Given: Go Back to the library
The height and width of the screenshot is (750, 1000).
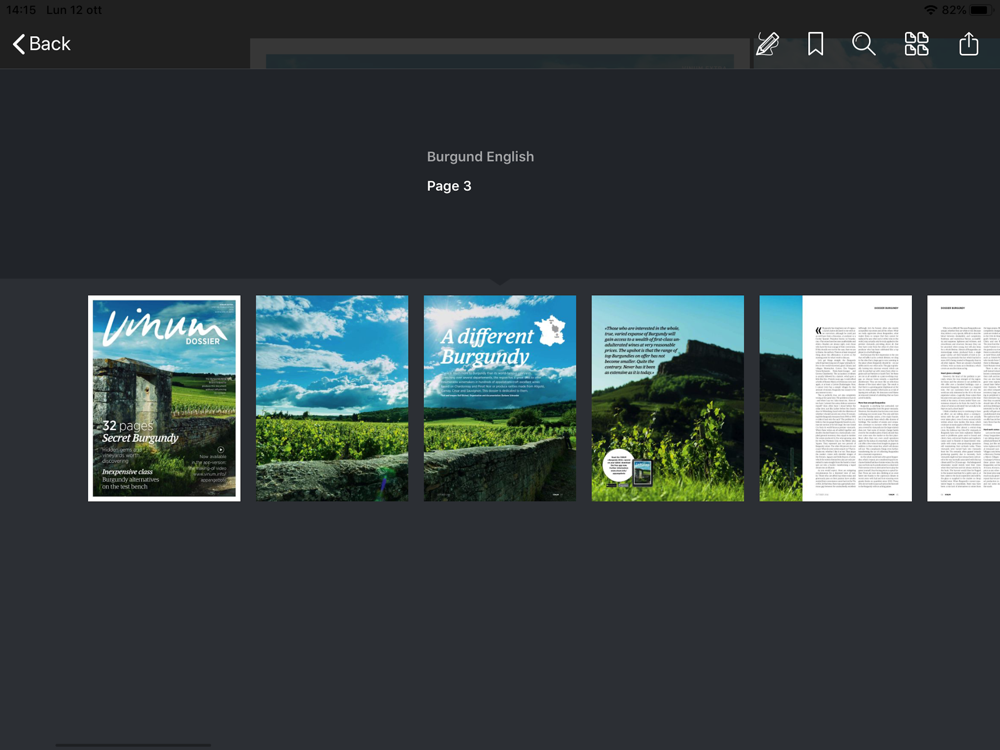Looking at the screenshot, I should pyautogui.click(x=41, y=44).
